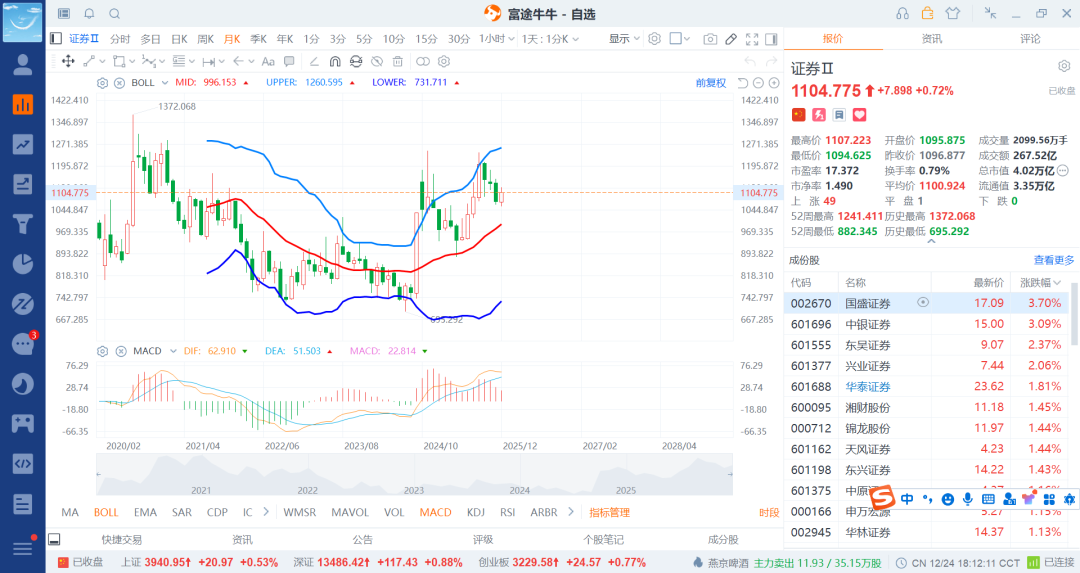Click the 查看更多 link

coord(1054,260)
